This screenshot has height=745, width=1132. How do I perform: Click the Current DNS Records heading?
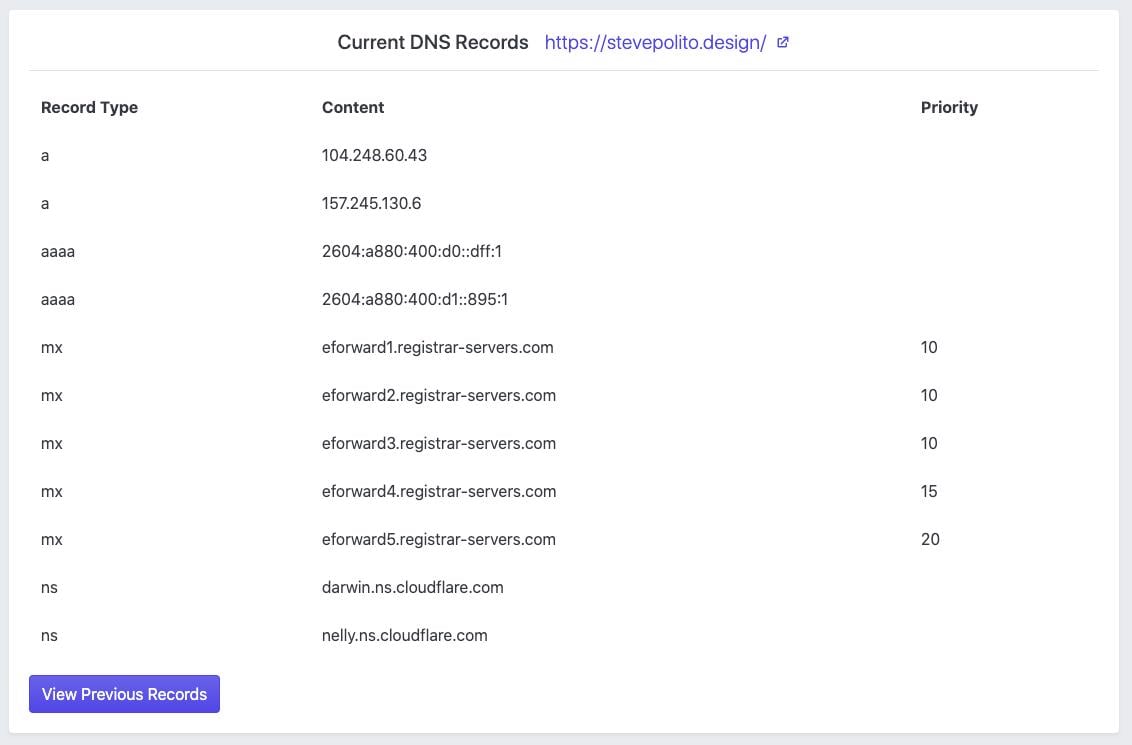(432, 43)
